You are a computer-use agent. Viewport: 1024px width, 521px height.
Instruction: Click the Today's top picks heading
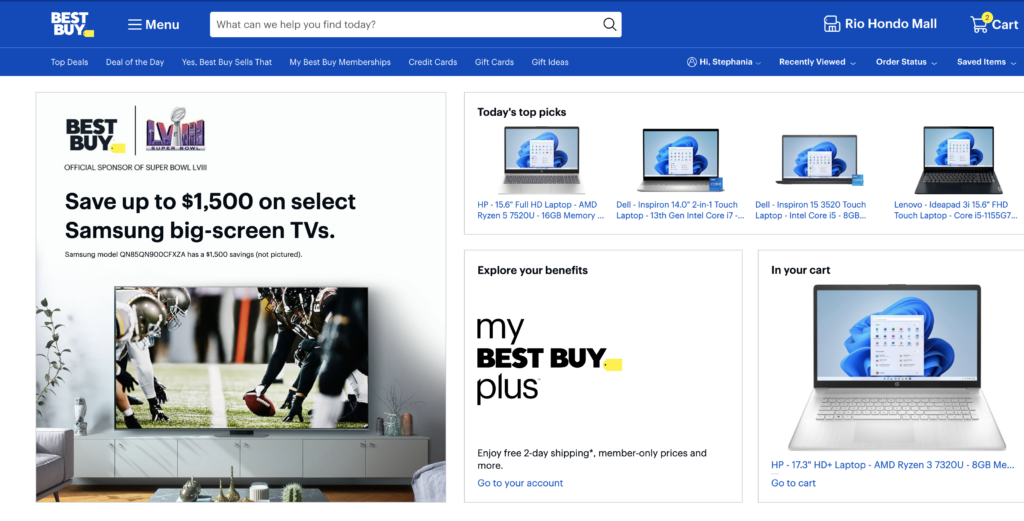(x=521, y=112)
